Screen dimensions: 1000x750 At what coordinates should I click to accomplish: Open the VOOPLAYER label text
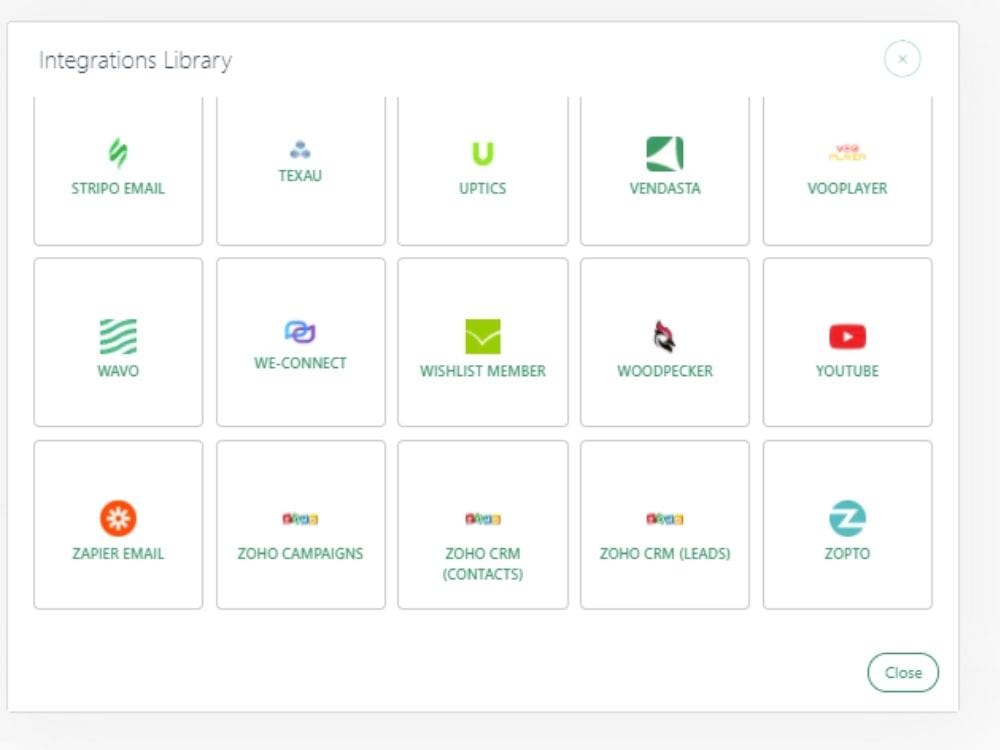point(847,188)
